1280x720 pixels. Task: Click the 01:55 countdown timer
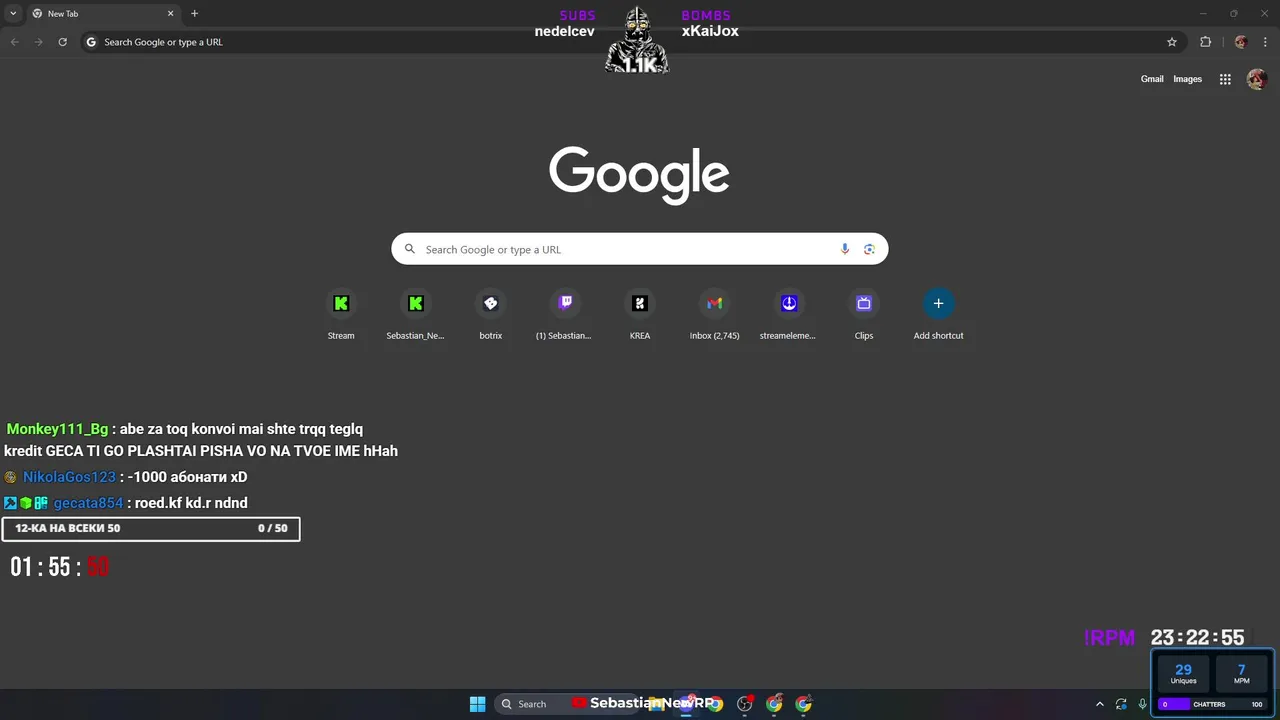click(x=59, y=567)
